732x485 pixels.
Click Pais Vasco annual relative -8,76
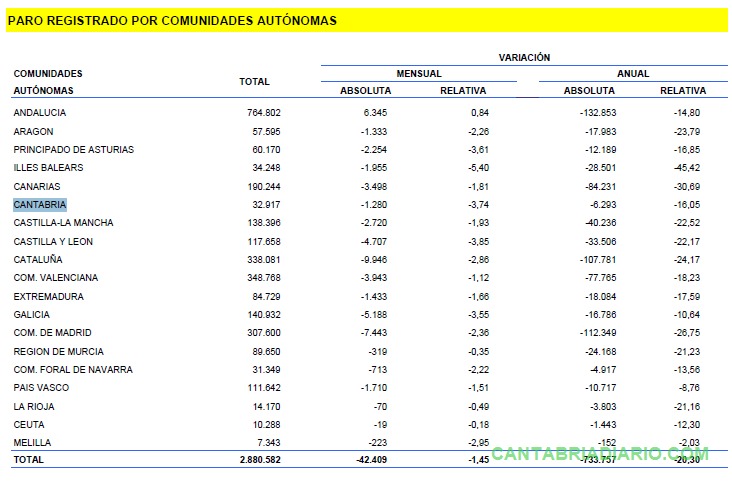pos(689,388)
